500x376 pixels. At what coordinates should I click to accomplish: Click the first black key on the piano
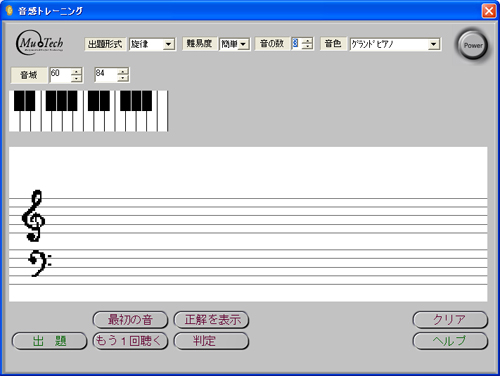pyautogui.click(x=19, y=100)
